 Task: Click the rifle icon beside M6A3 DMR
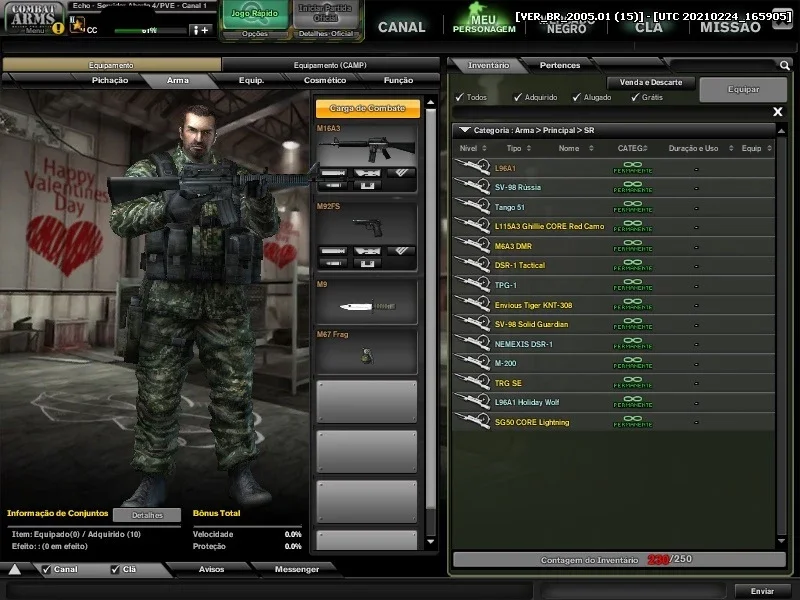(x=472, y=245)
